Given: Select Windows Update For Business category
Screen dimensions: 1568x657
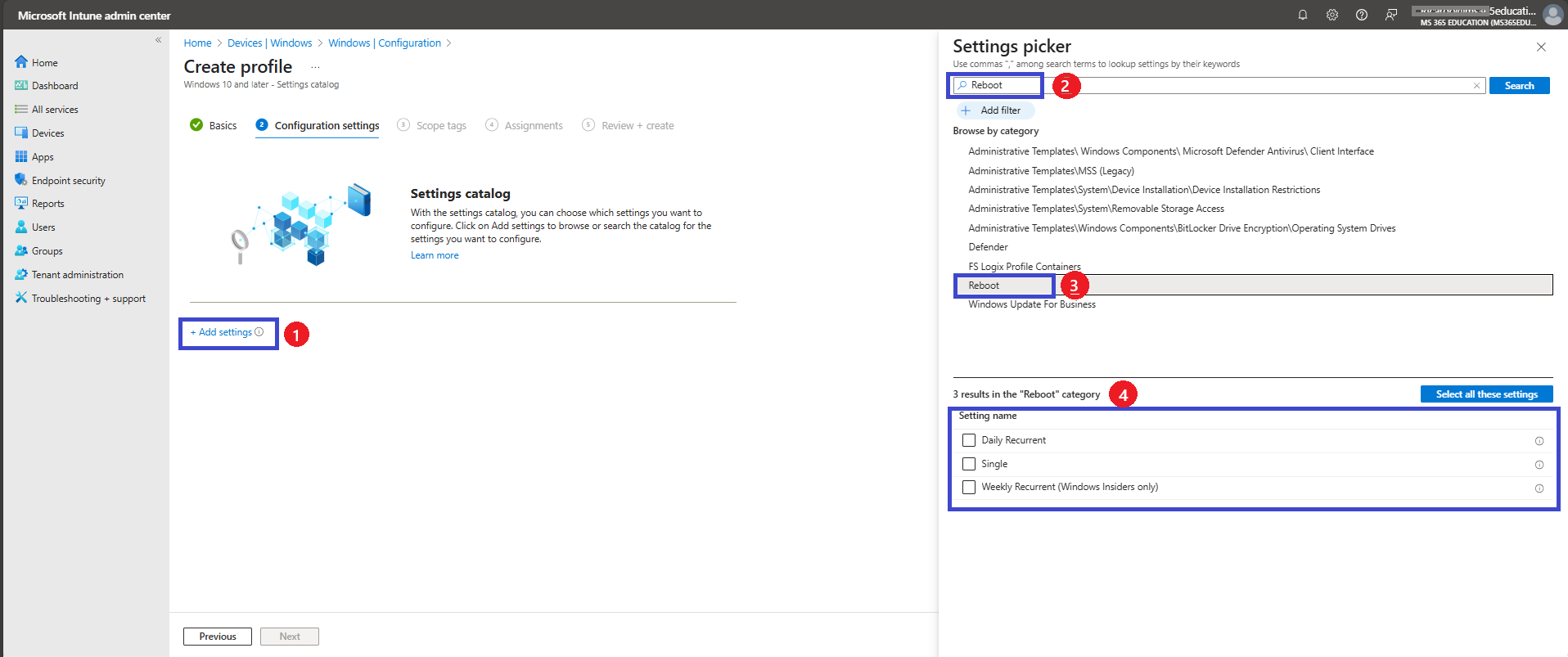Looking at the screenshot, I should [1031, 304].
